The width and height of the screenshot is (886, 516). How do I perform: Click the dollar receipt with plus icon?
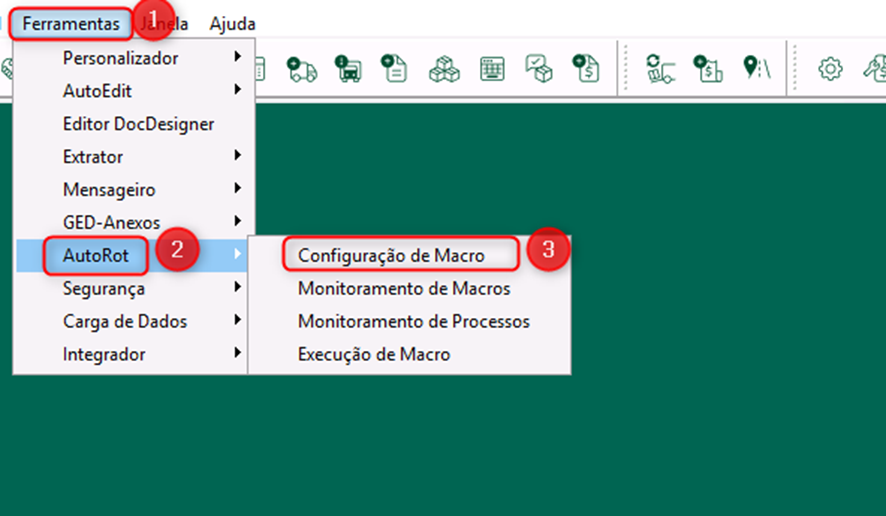tap(708, 69)
